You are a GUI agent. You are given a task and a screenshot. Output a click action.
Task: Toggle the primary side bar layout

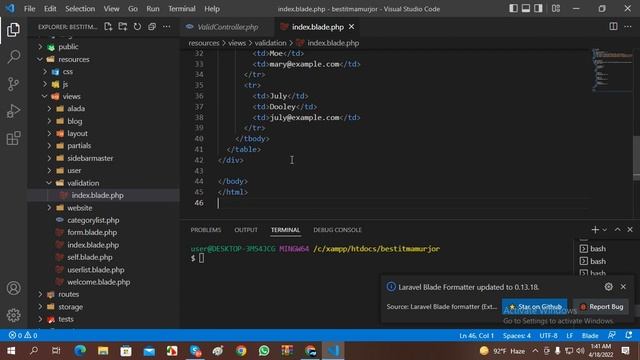(513, 8)
